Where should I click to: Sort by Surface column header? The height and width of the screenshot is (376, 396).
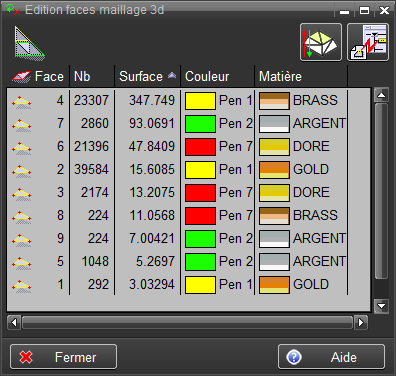[147, 76]
